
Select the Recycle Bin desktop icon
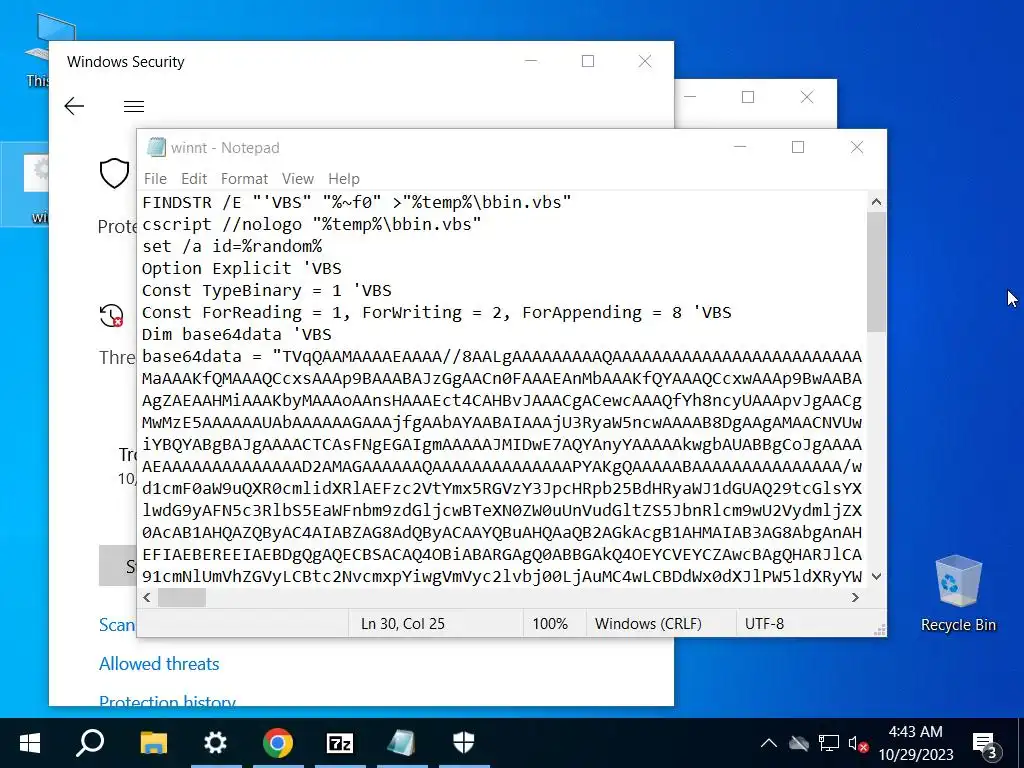point(958,594)
